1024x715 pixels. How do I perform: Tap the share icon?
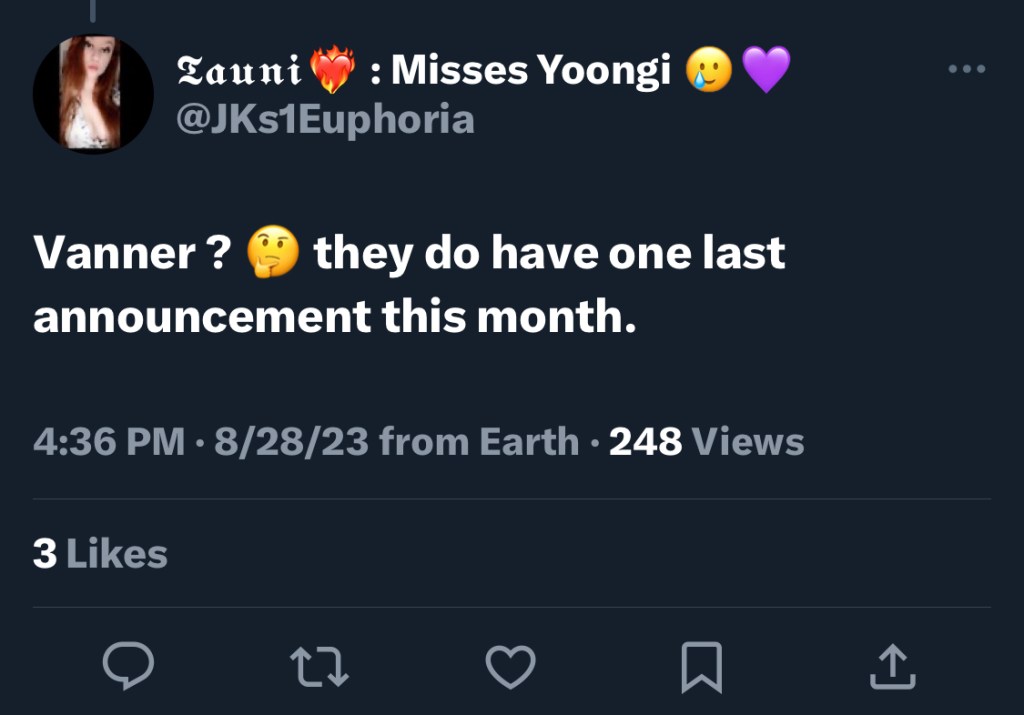(892, 665)
